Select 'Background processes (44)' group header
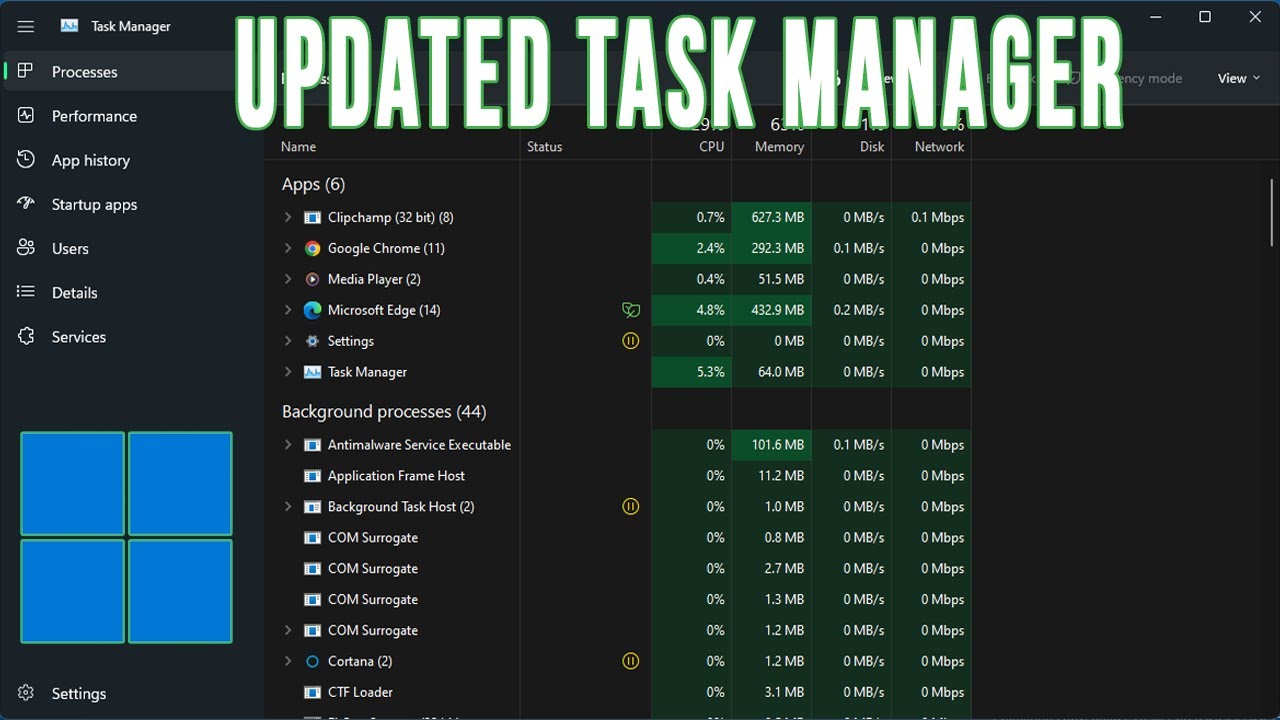 384,411
